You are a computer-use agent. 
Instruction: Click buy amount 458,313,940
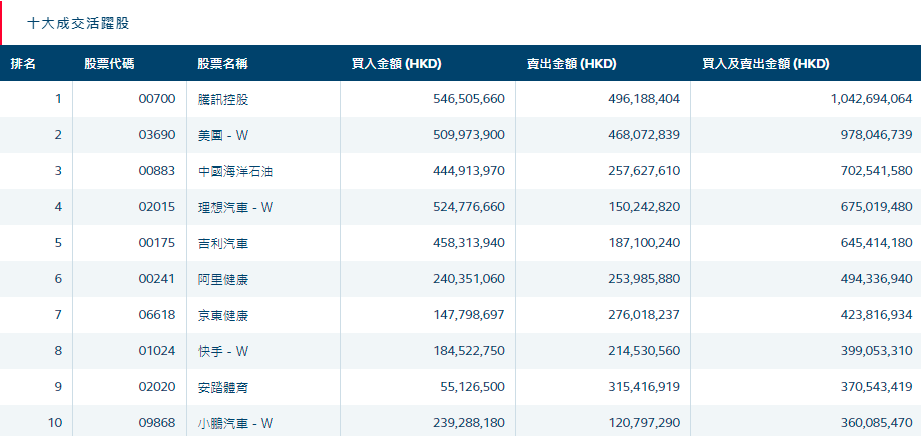(469, 243)
